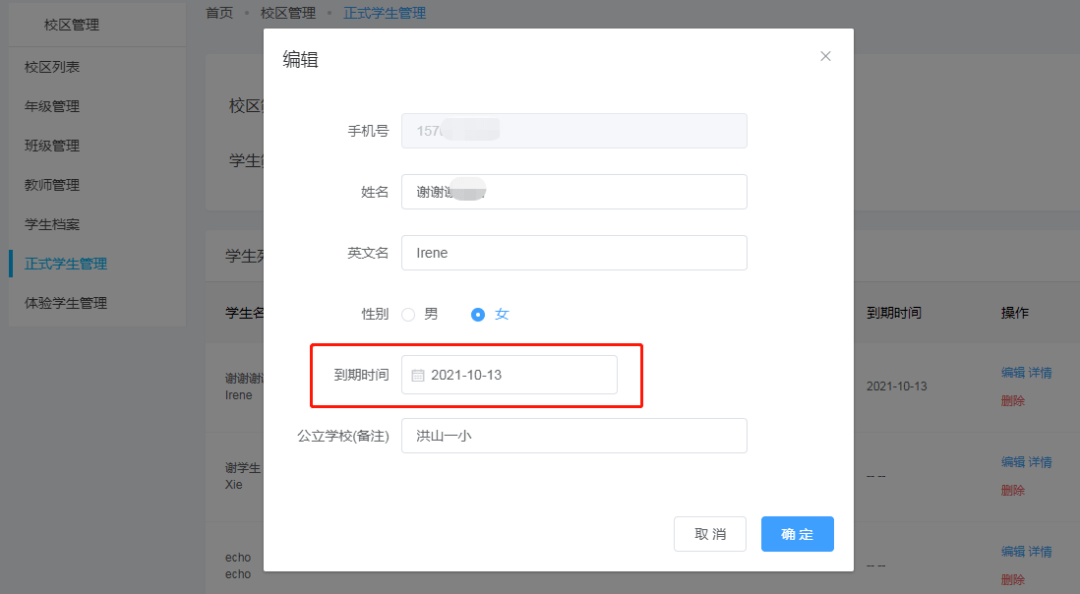This screenshot has height=594, width=1080.
Task: Click the 校区管理 sidebar header
Action: tap(72, 25)
